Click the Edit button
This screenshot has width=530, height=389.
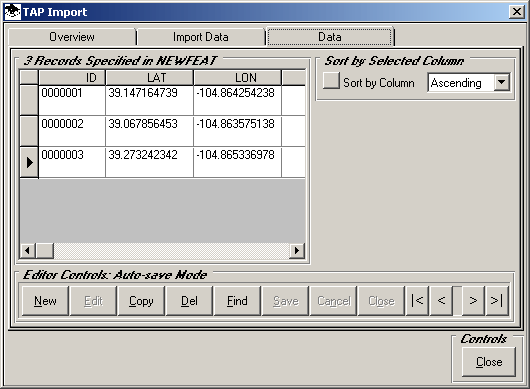(93, 301)
